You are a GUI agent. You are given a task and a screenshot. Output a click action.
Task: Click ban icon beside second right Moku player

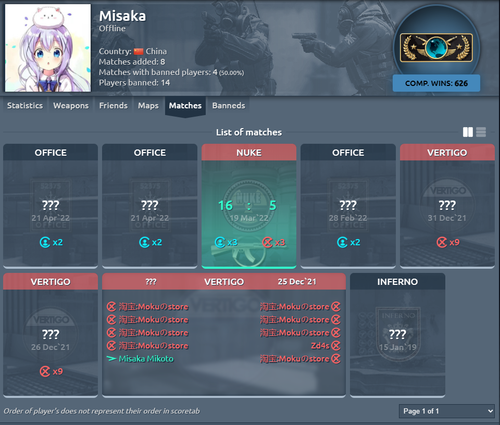336,319
